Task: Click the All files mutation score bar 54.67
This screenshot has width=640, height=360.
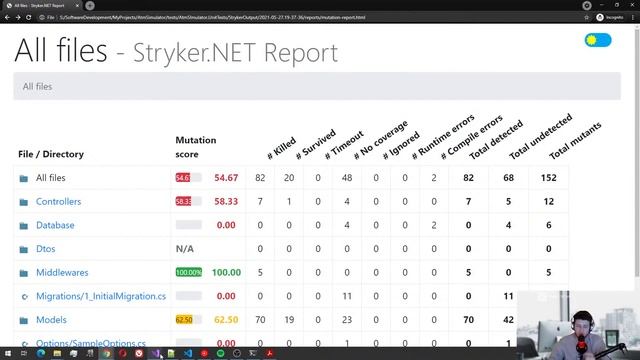Action: point(189,178)
